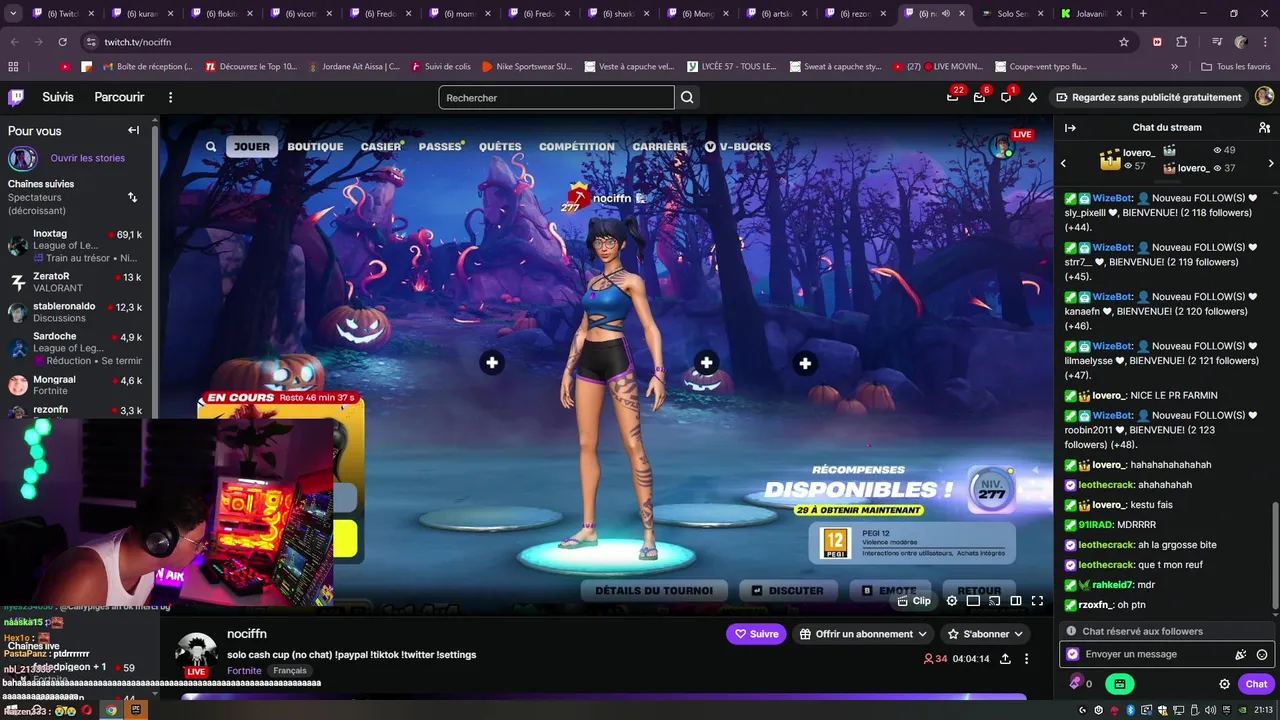
Task: Show next gifter in chat leaderboard
Action: (1271, 163)
